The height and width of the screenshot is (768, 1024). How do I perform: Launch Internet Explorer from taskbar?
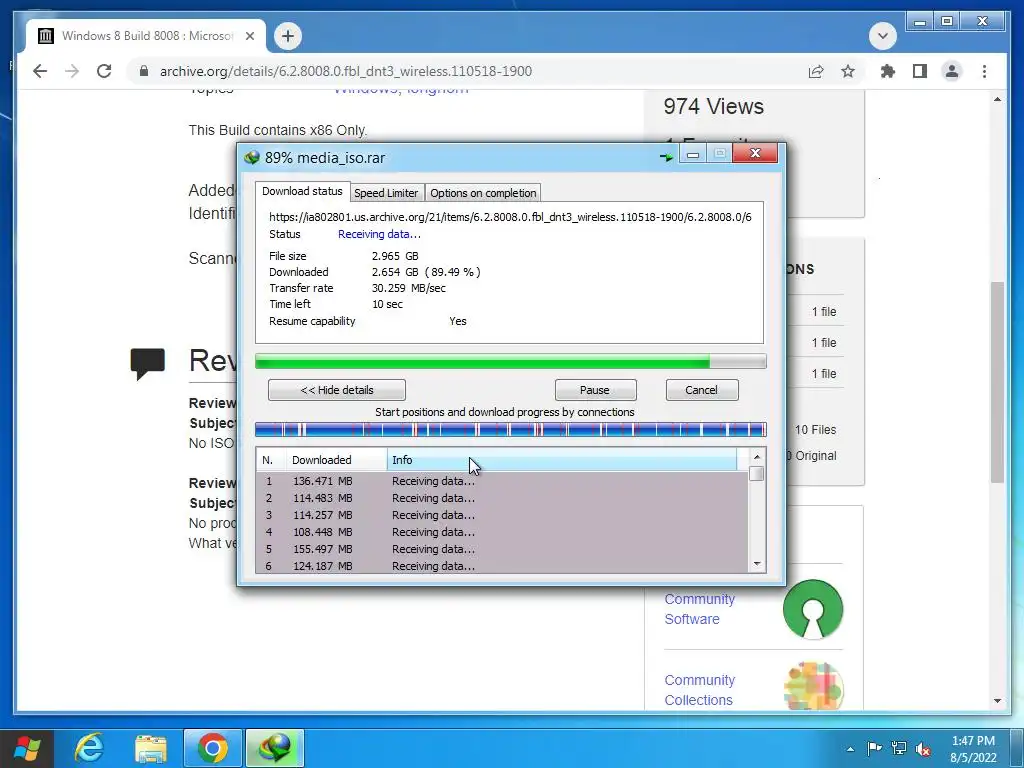[x=89, y=748]
